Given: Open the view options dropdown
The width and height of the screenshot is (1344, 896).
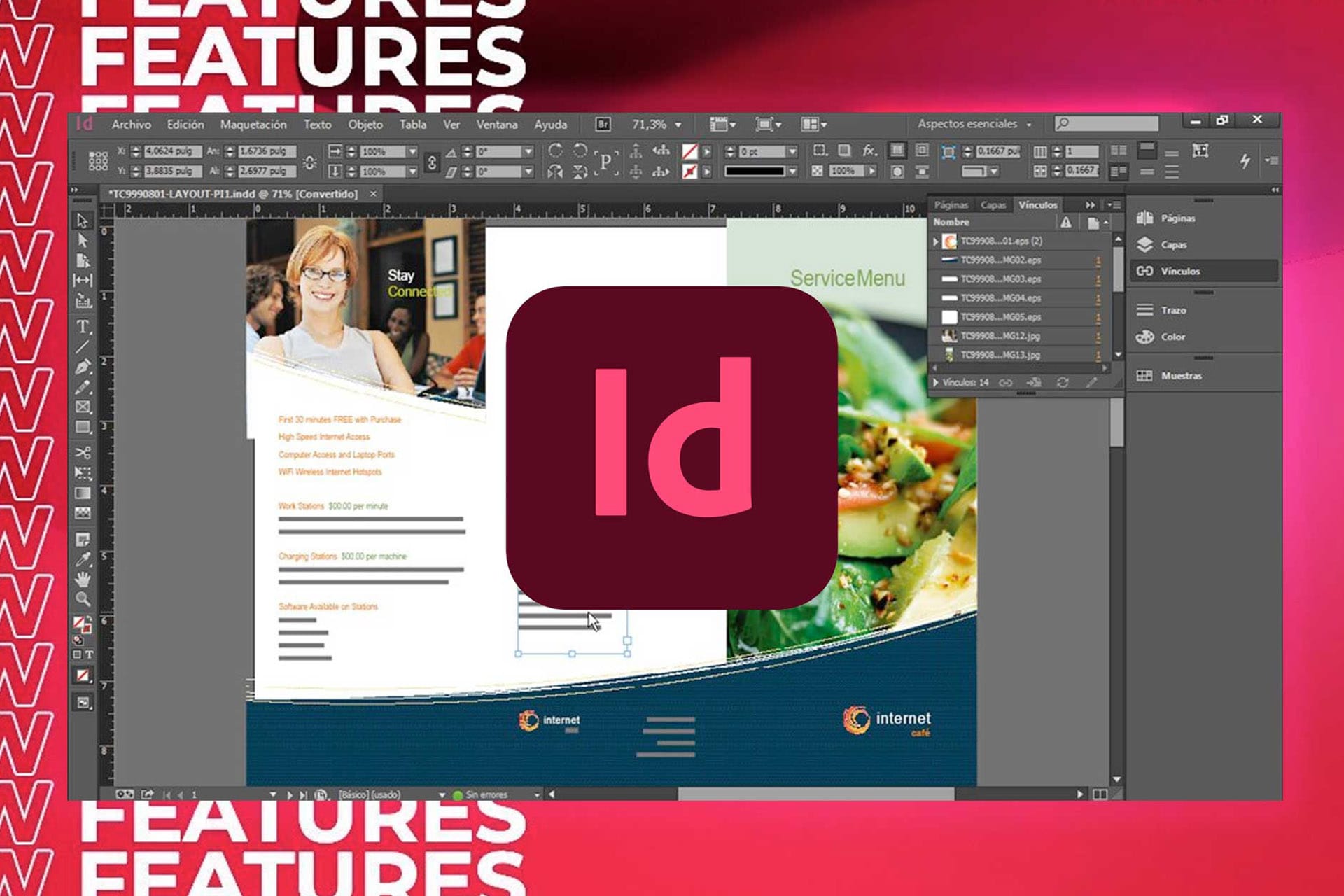Looking at the screenshot, I should pyautogui.click(x=722, y=125).
